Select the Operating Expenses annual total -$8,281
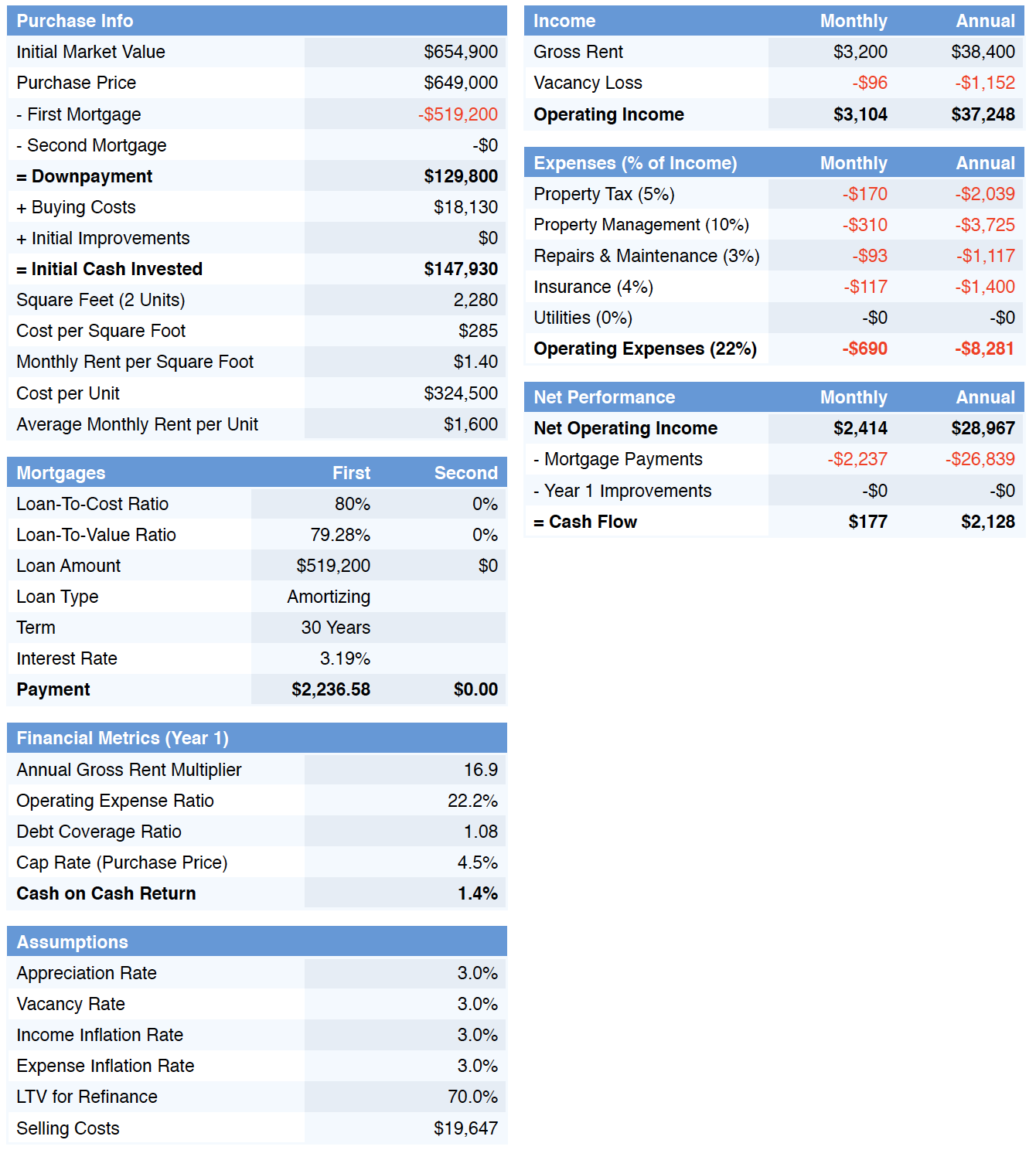The height and width of the screenshot is (1150, 1036). [x=983, y=349]
